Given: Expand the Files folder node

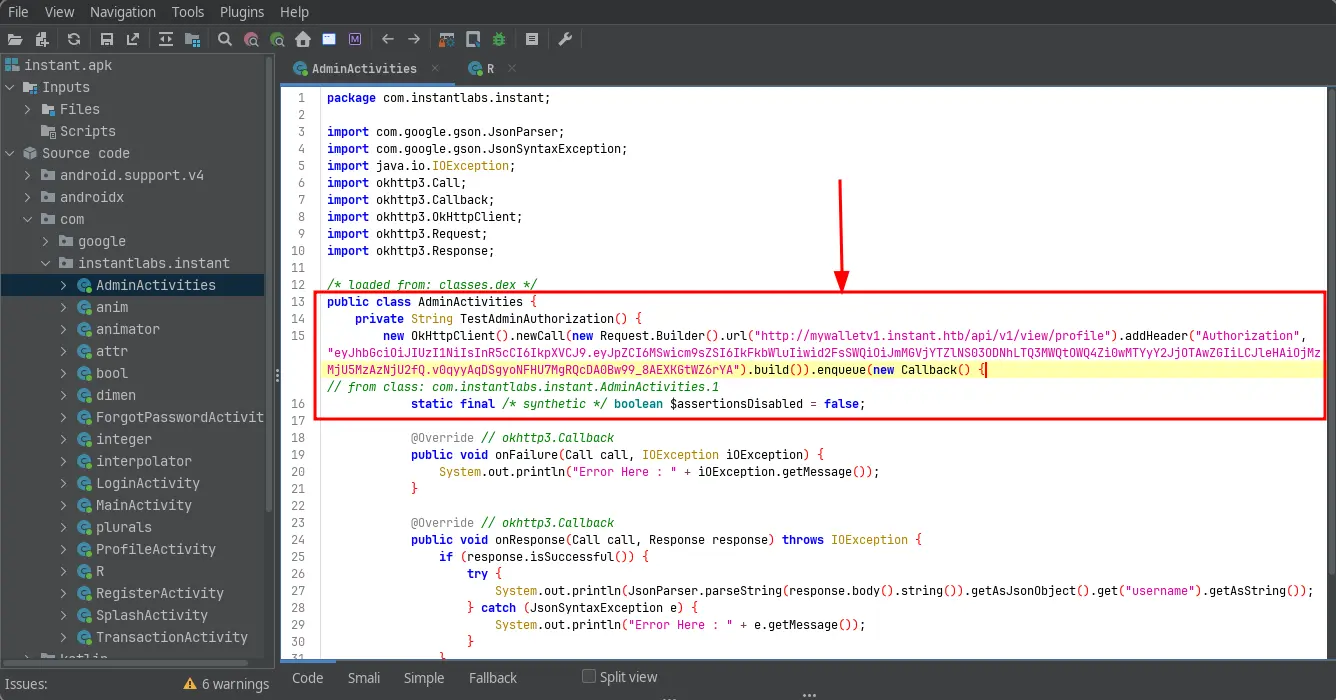Looking at the screenshot, I should 29,109.
